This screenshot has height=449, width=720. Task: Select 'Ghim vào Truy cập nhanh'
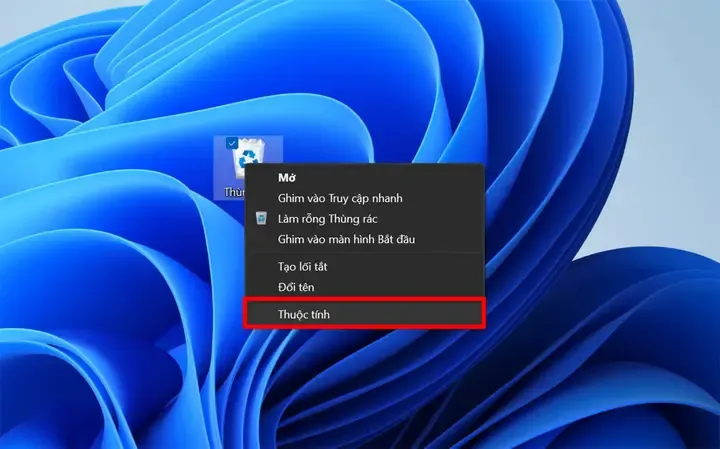coord(340,198)
